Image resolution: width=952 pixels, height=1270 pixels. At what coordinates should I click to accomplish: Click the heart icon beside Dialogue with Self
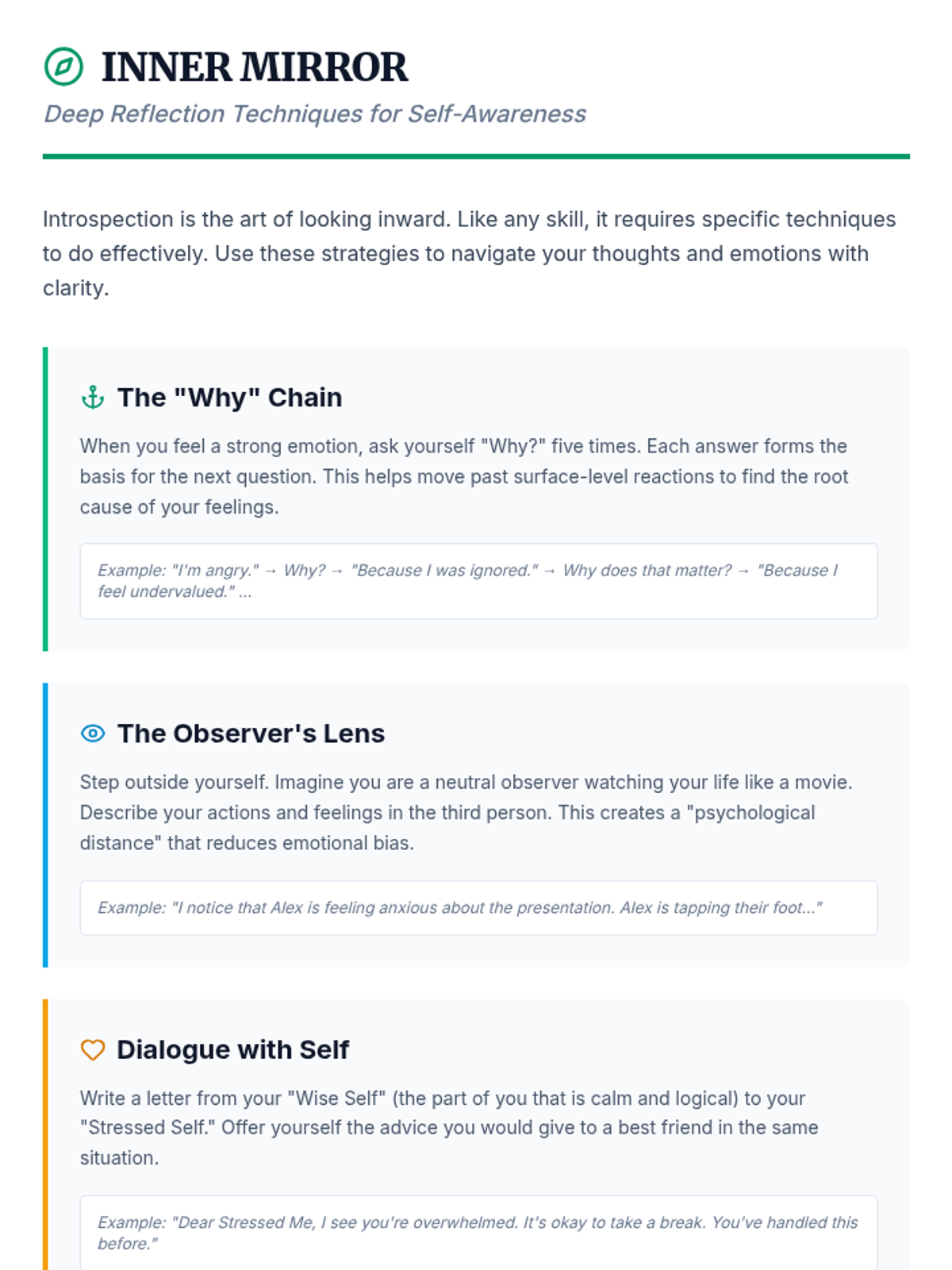pyautogui.click(x=93, y=1049)
